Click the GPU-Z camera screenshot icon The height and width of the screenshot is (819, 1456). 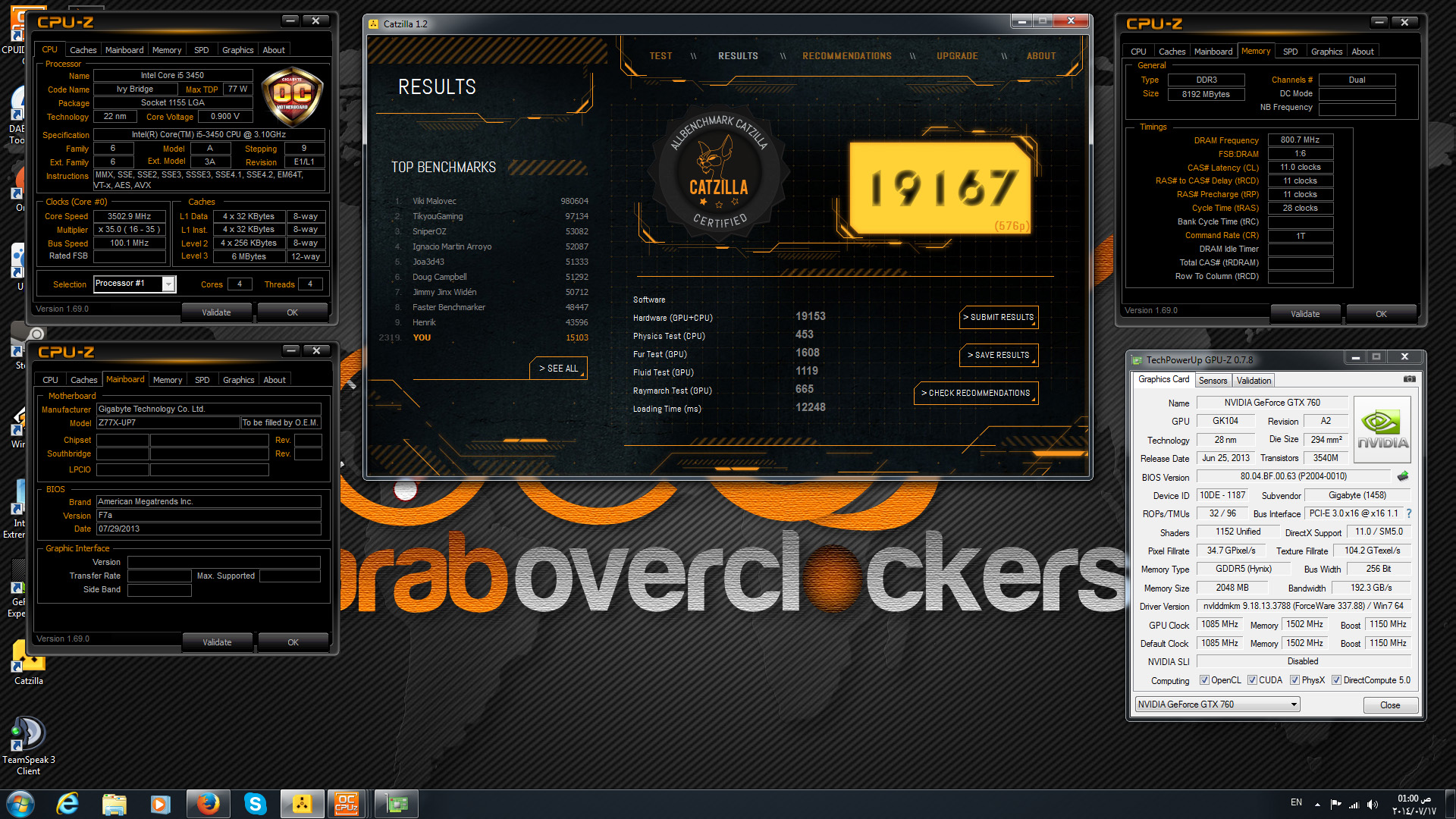click(1409, 379)
